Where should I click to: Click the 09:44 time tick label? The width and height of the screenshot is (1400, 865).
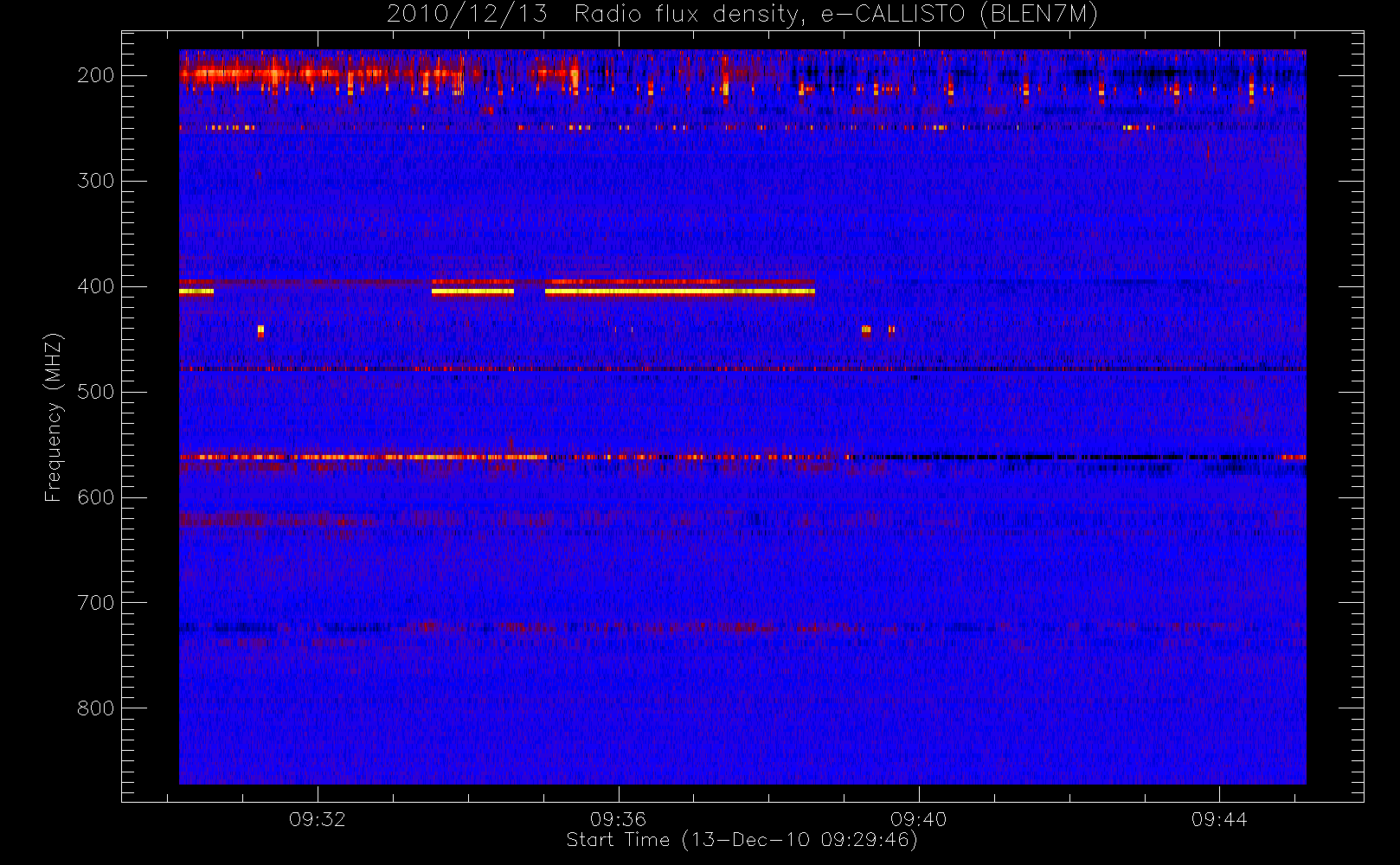click(x=1219, y=819)
